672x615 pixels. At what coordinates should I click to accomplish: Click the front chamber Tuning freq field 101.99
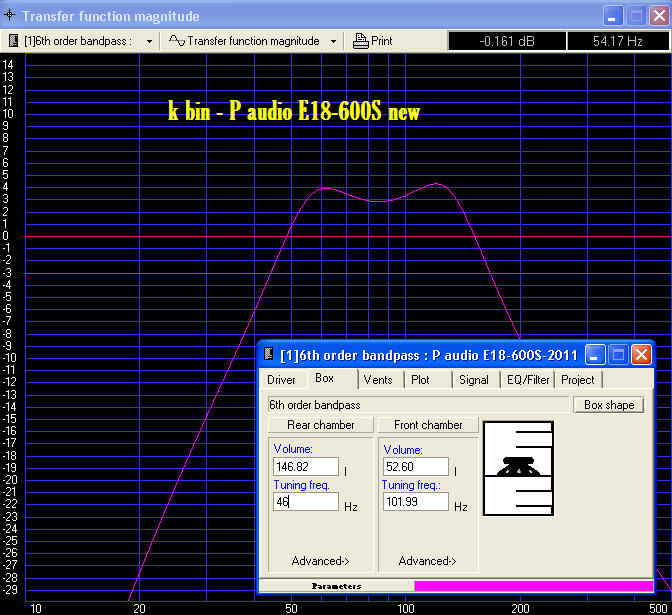pyautogui.click(x=416, y=501)
